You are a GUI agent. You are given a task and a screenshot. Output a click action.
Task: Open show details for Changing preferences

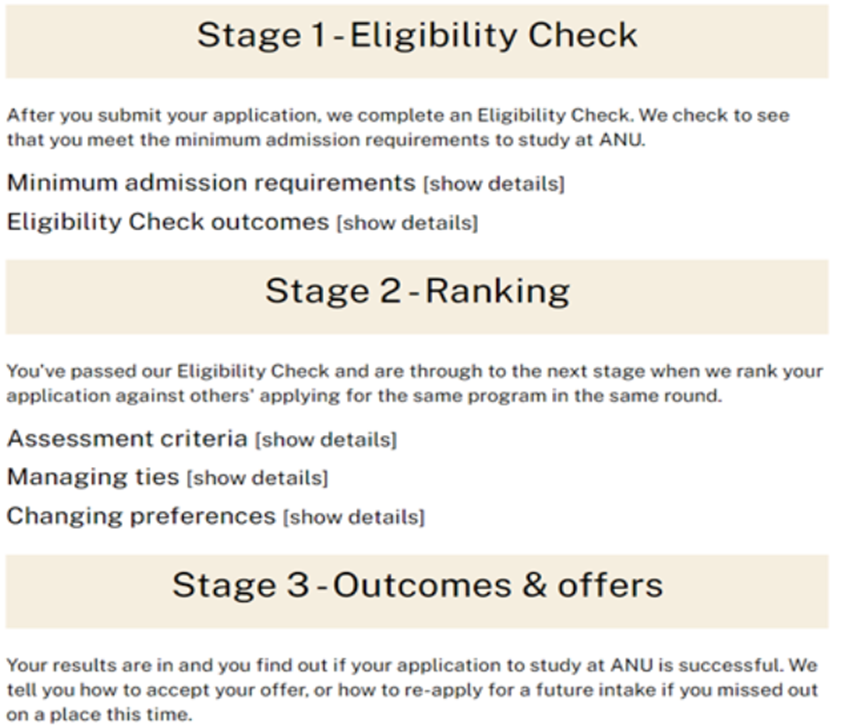(x=354, y=517)
